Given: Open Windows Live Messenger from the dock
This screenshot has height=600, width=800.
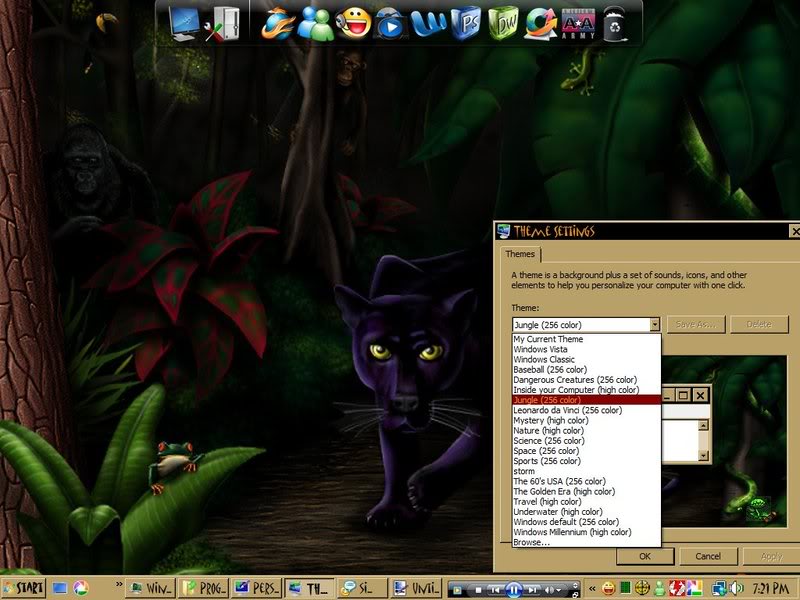Looking at the screenshot, I should [315, 24].
